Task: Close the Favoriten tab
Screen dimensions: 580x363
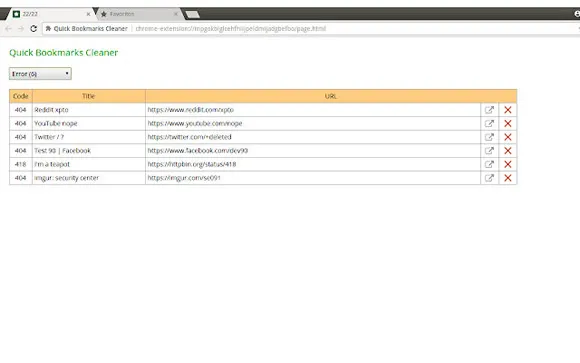Action: coord(176,14)
